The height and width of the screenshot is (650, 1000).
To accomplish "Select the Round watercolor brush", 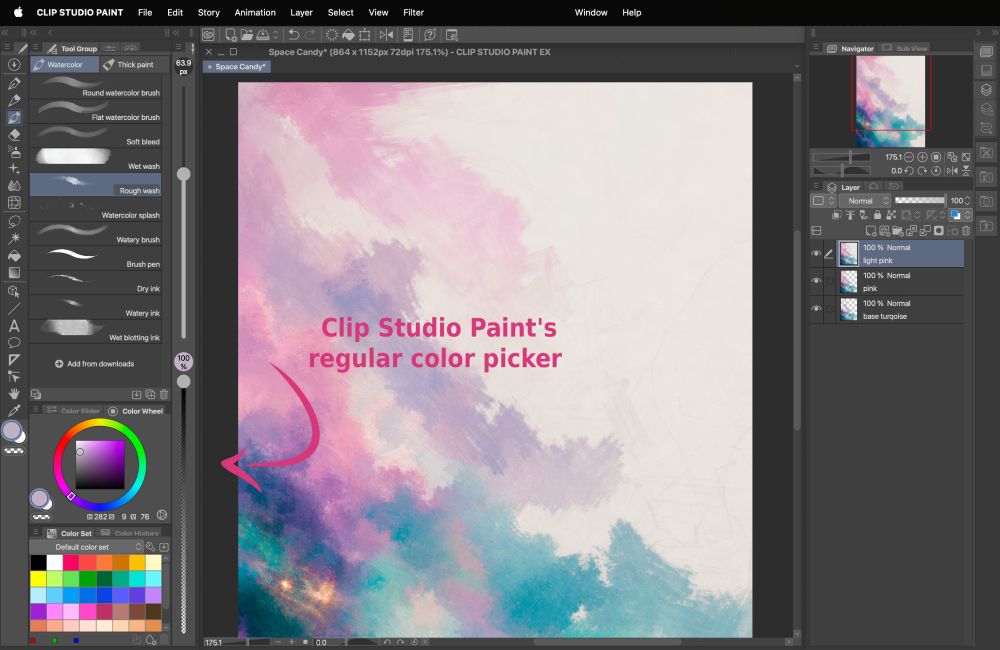I will pos(96,87).
